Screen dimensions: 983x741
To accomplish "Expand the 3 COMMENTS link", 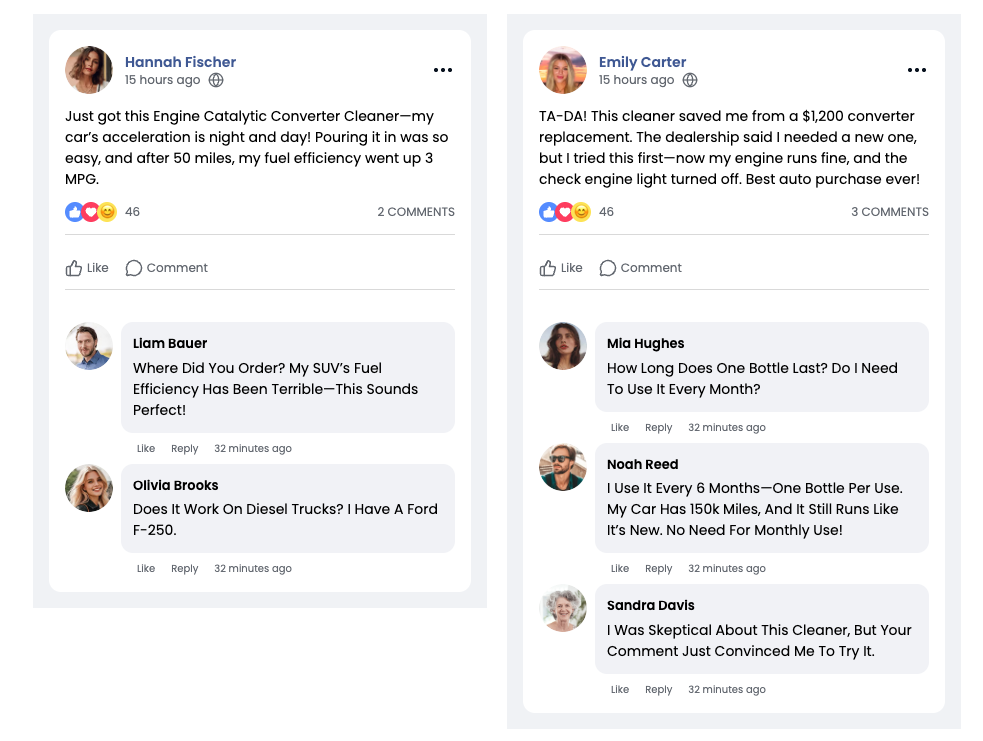I will [x=889, y=212].
